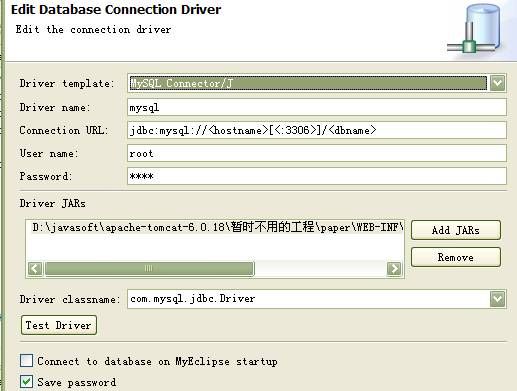Click the right arrow of JAR list scrollbar
The height and width of the screenshot is (391, 517).
click(x=394, y=268)
